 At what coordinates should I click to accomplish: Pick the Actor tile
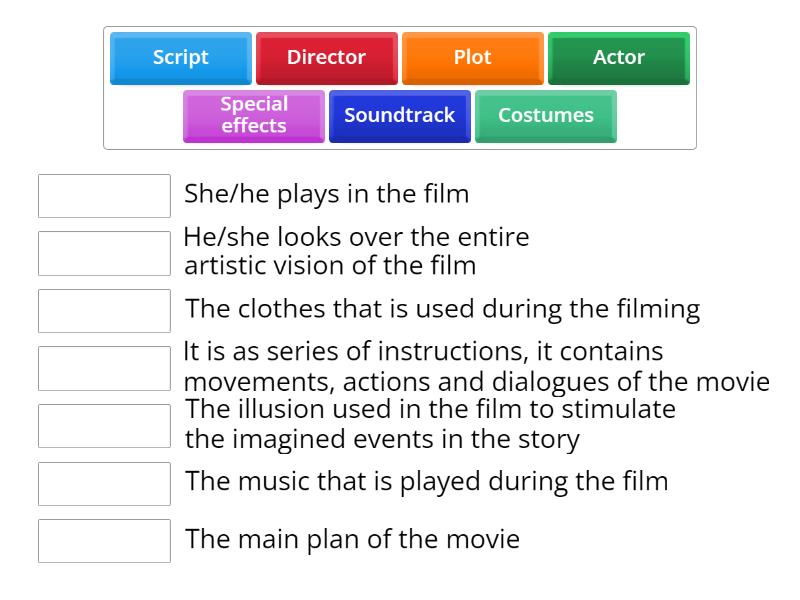(618, 58)
